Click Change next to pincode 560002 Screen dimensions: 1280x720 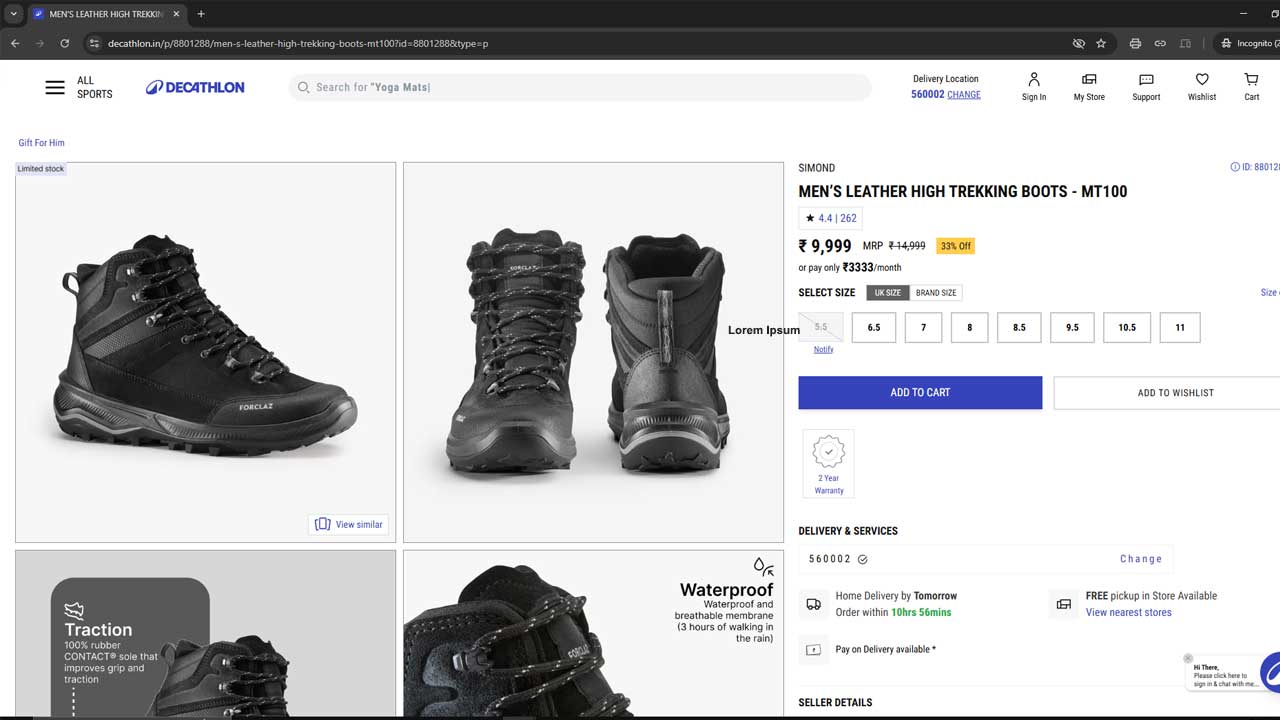point(1141,559)
